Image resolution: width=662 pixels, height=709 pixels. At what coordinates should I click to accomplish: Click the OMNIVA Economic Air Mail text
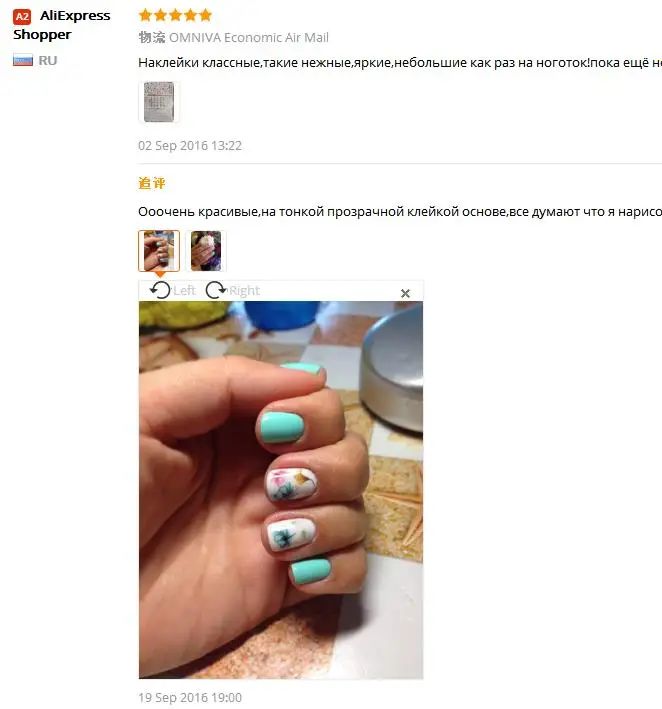click(x=249, y=38)
